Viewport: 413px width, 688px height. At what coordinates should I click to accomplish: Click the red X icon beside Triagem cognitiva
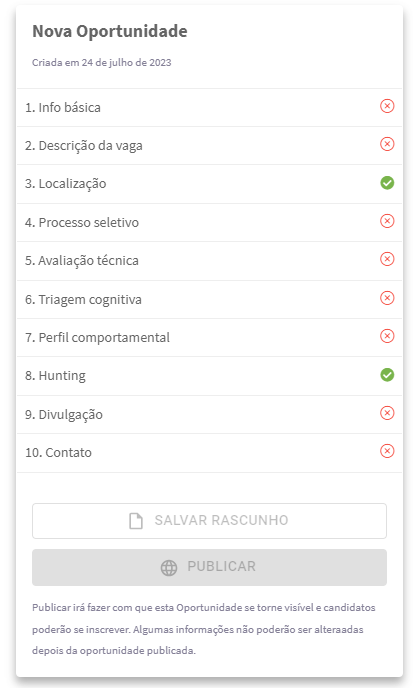(387, 298)
